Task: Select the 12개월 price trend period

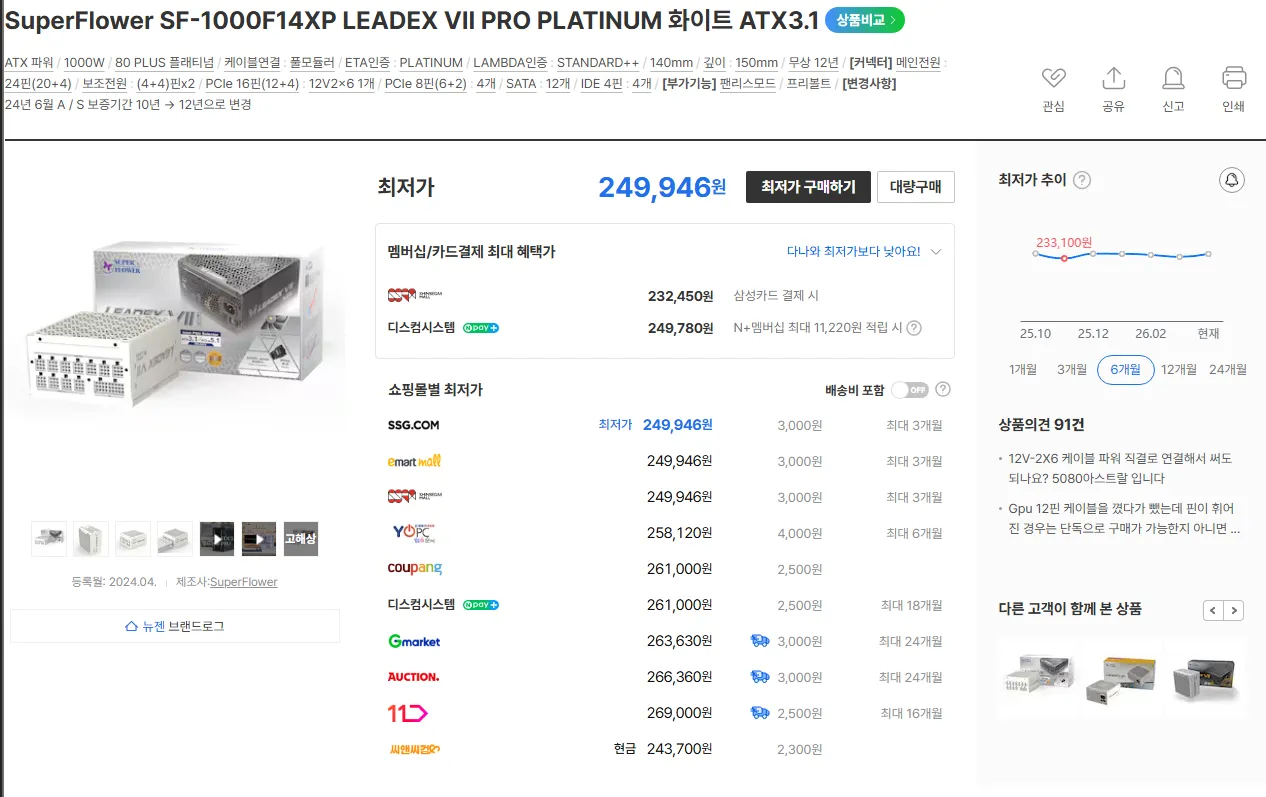Action: pyautogui.click(x=1179, y=369)
